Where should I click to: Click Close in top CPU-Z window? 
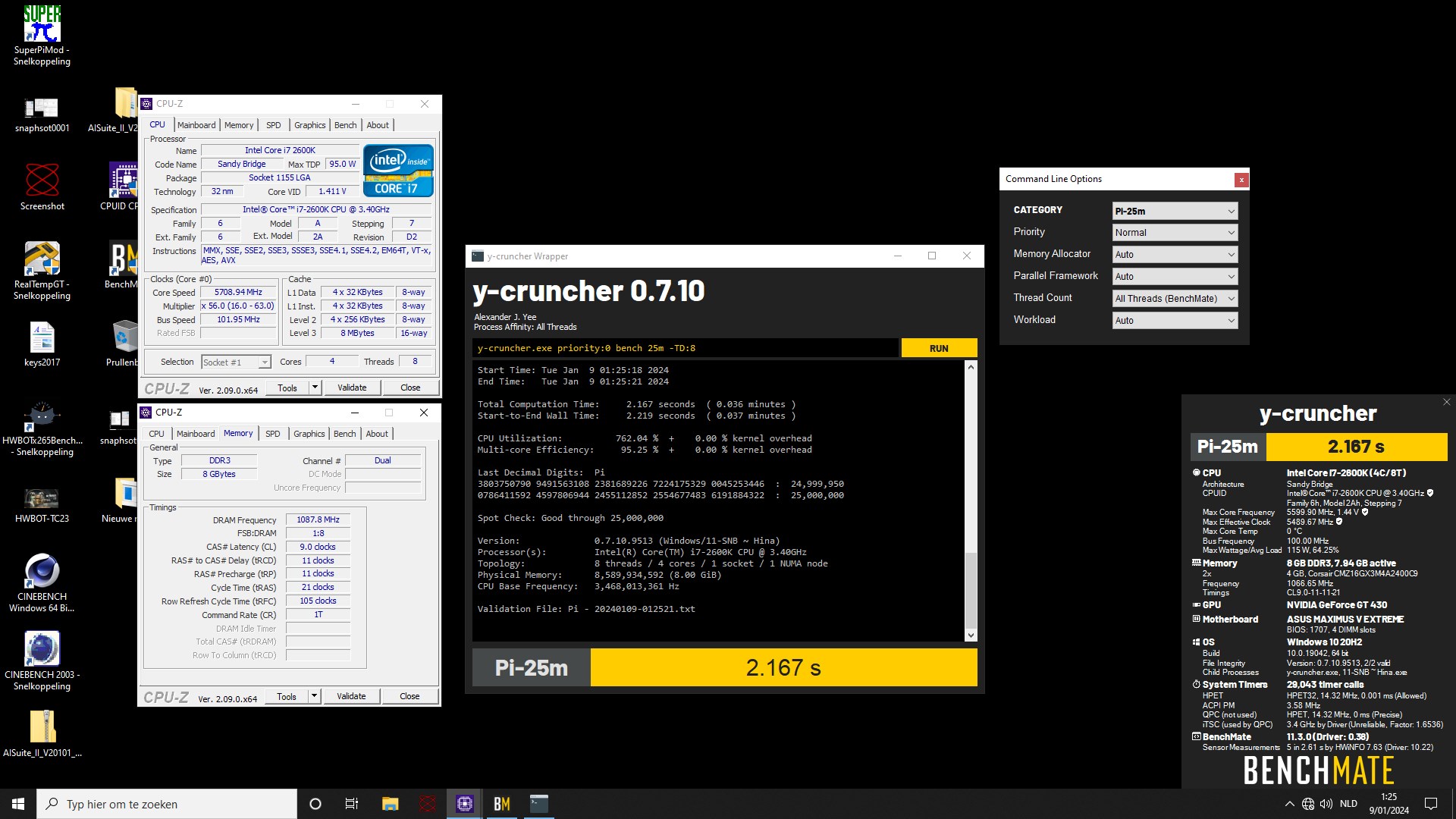pyautogui.click(x=410, y=388)
